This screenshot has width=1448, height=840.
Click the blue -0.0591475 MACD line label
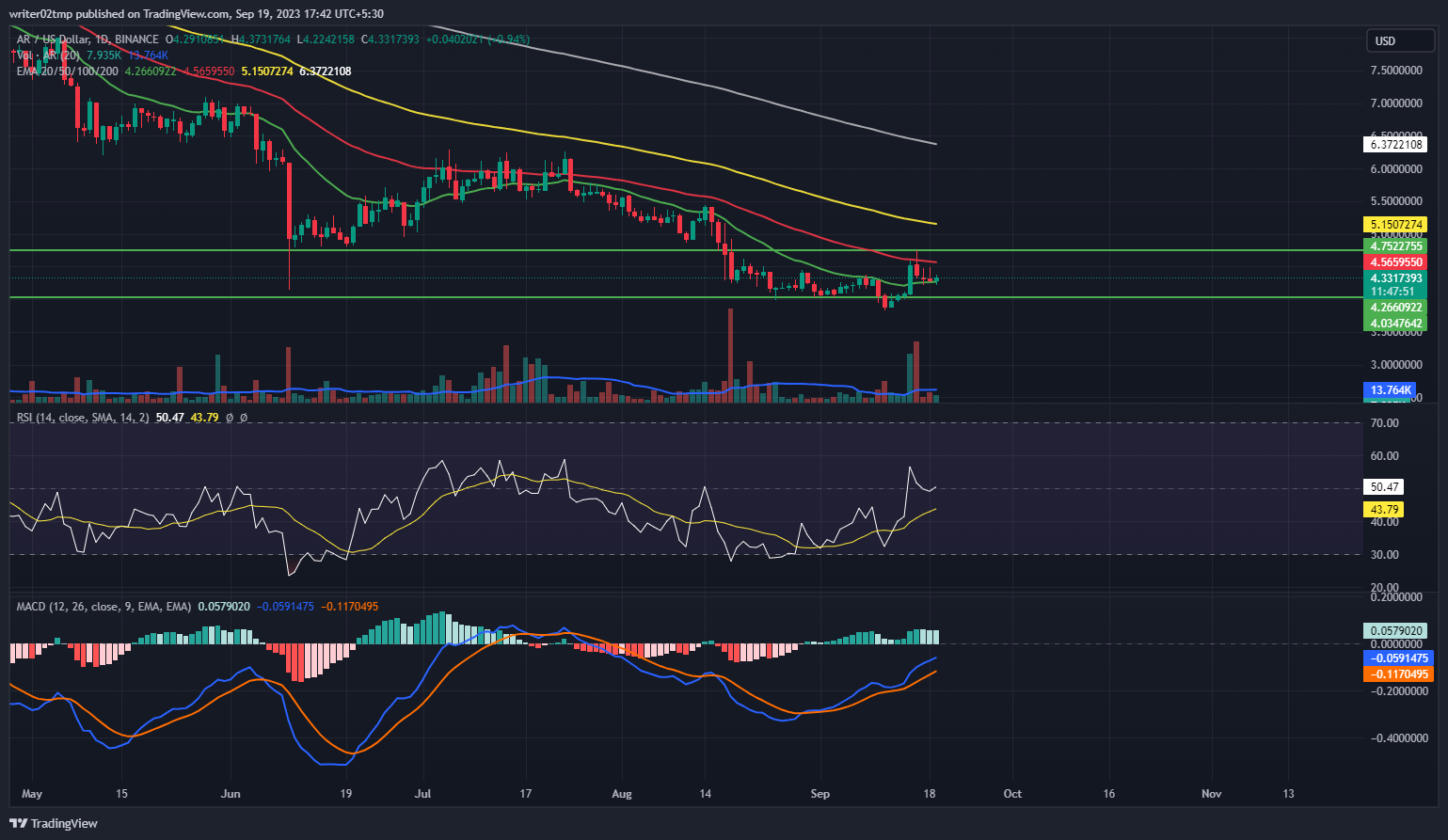tap(1397, 658)
